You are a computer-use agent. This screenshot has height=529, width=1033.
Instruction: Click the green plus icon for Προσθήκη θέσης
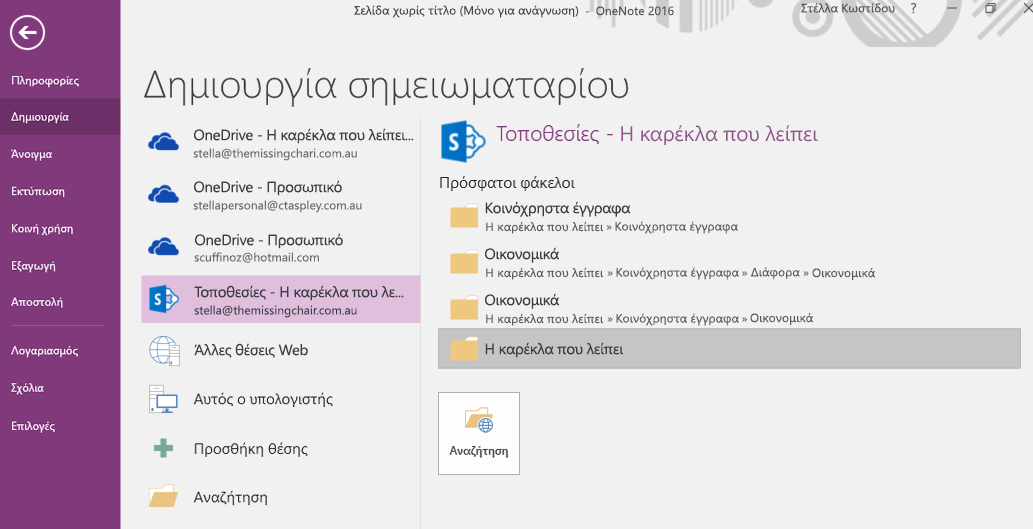pyautogui.click(x=163, y=449)
